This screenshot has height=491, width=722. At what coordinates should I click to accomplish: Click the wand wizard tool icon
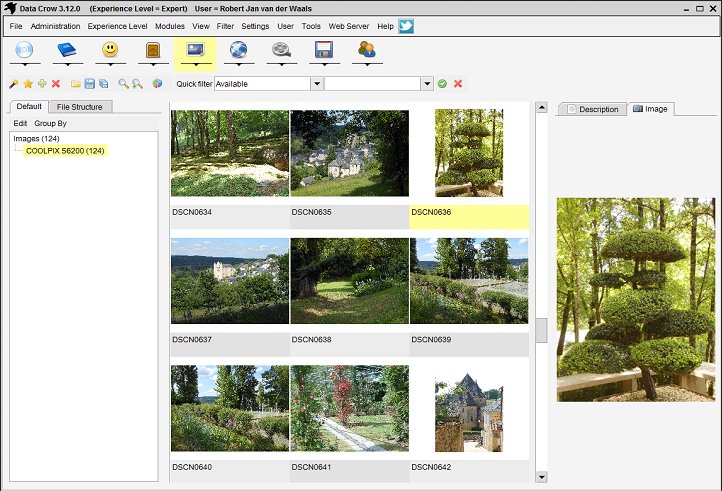[x=14, y=84]
